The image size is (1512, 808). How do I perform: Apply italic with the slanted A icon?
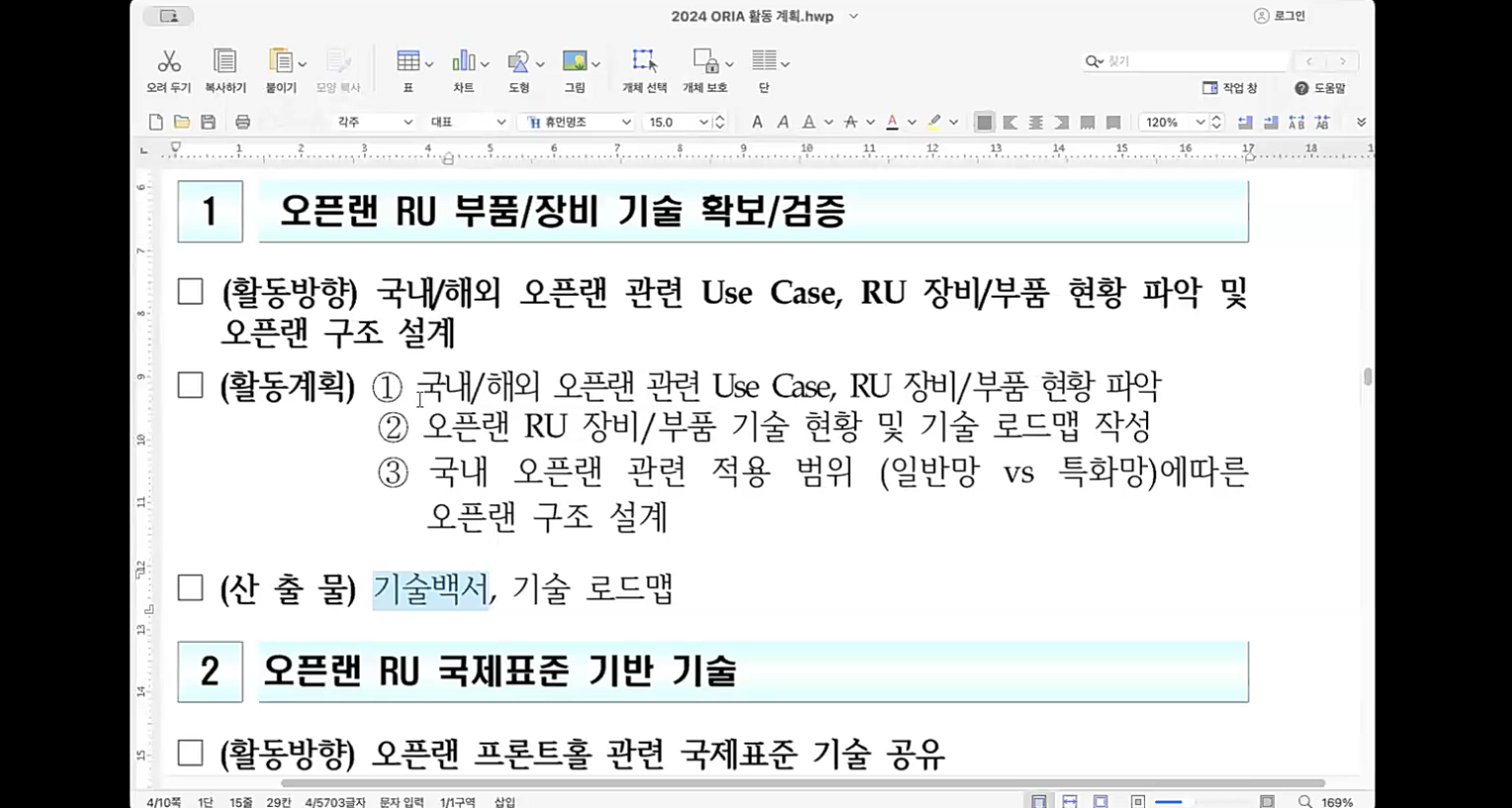pos(782,122)
